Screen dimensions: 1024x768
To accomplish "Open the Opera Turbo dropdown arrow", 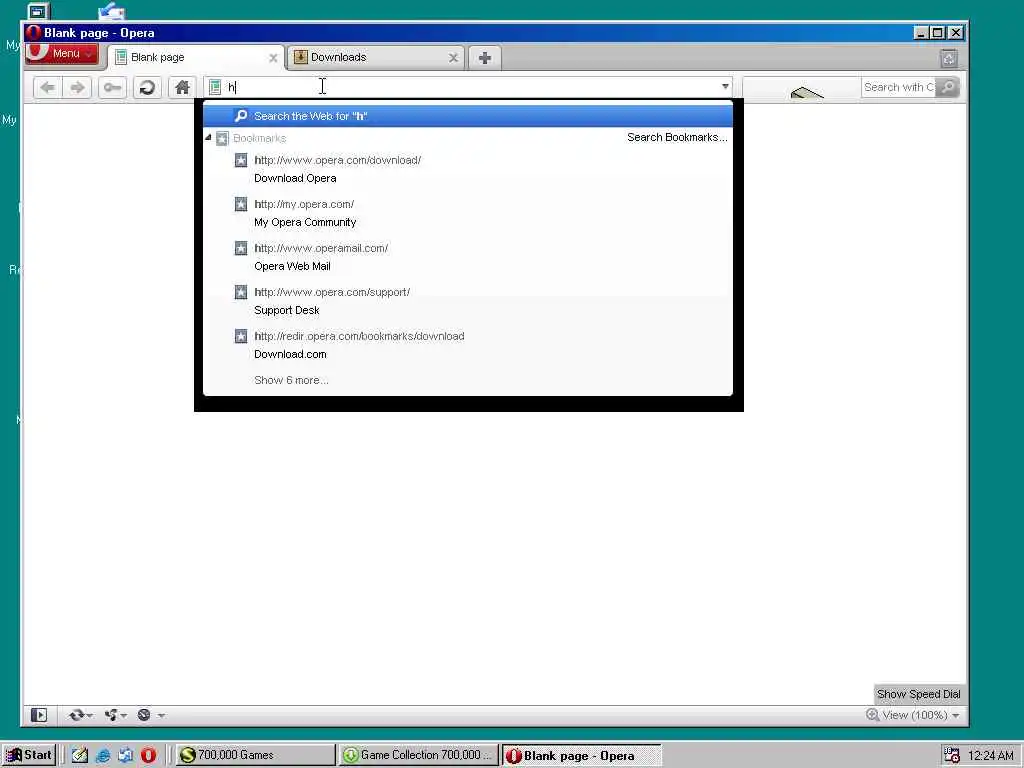I will click(x=161, y=716).
